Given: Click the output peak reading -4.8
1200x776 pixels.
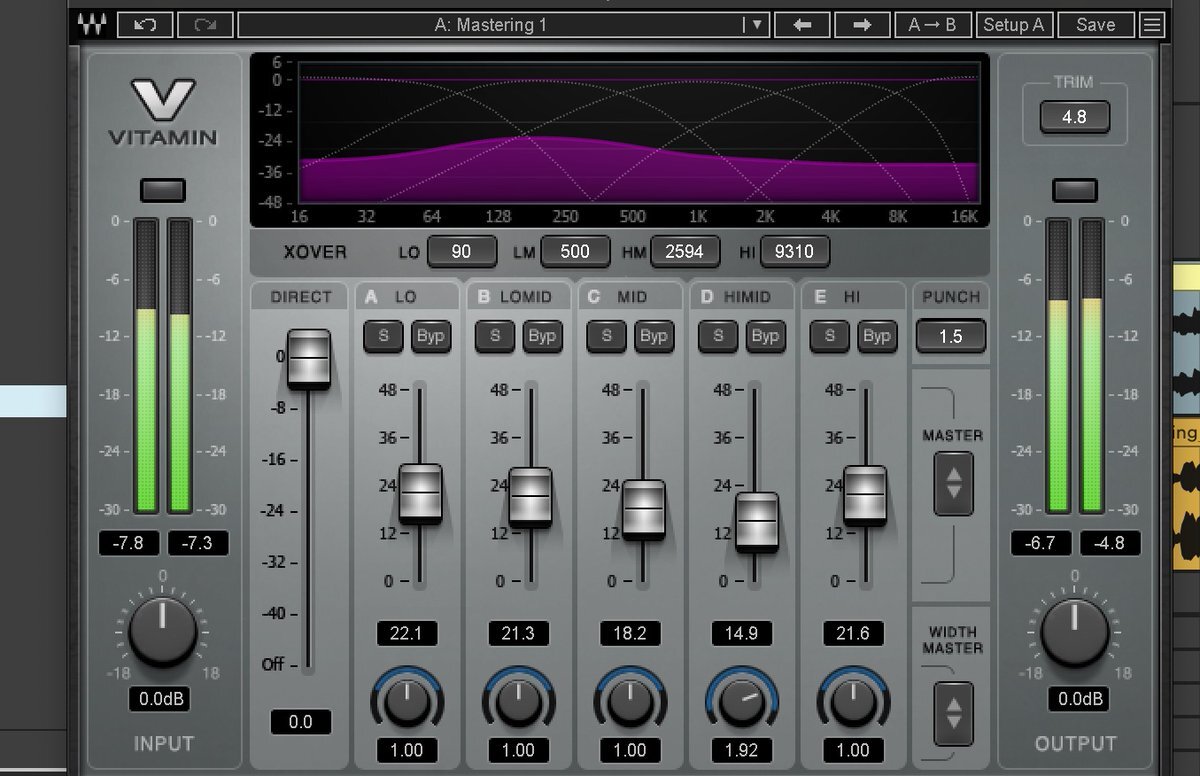Looking at the screenshot, I should (1110, 543).
